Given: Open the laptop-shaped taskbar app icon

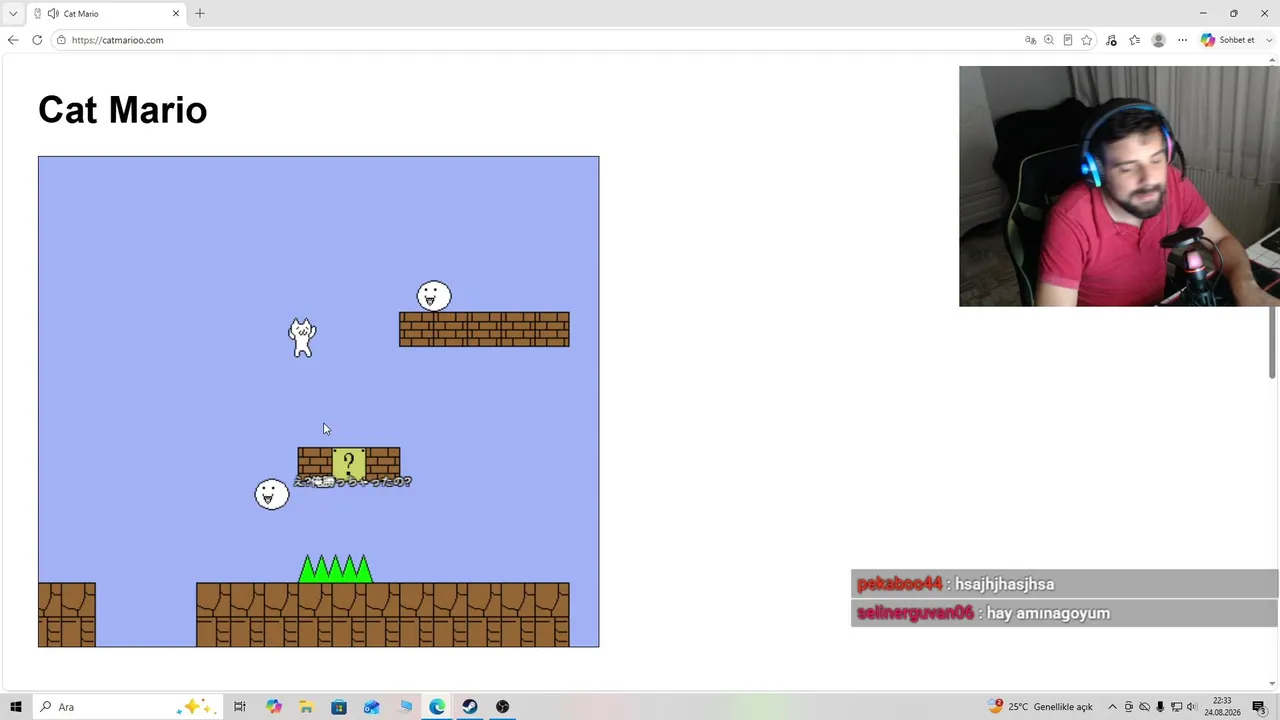Looking at the screenshot, I should point(405,707).
